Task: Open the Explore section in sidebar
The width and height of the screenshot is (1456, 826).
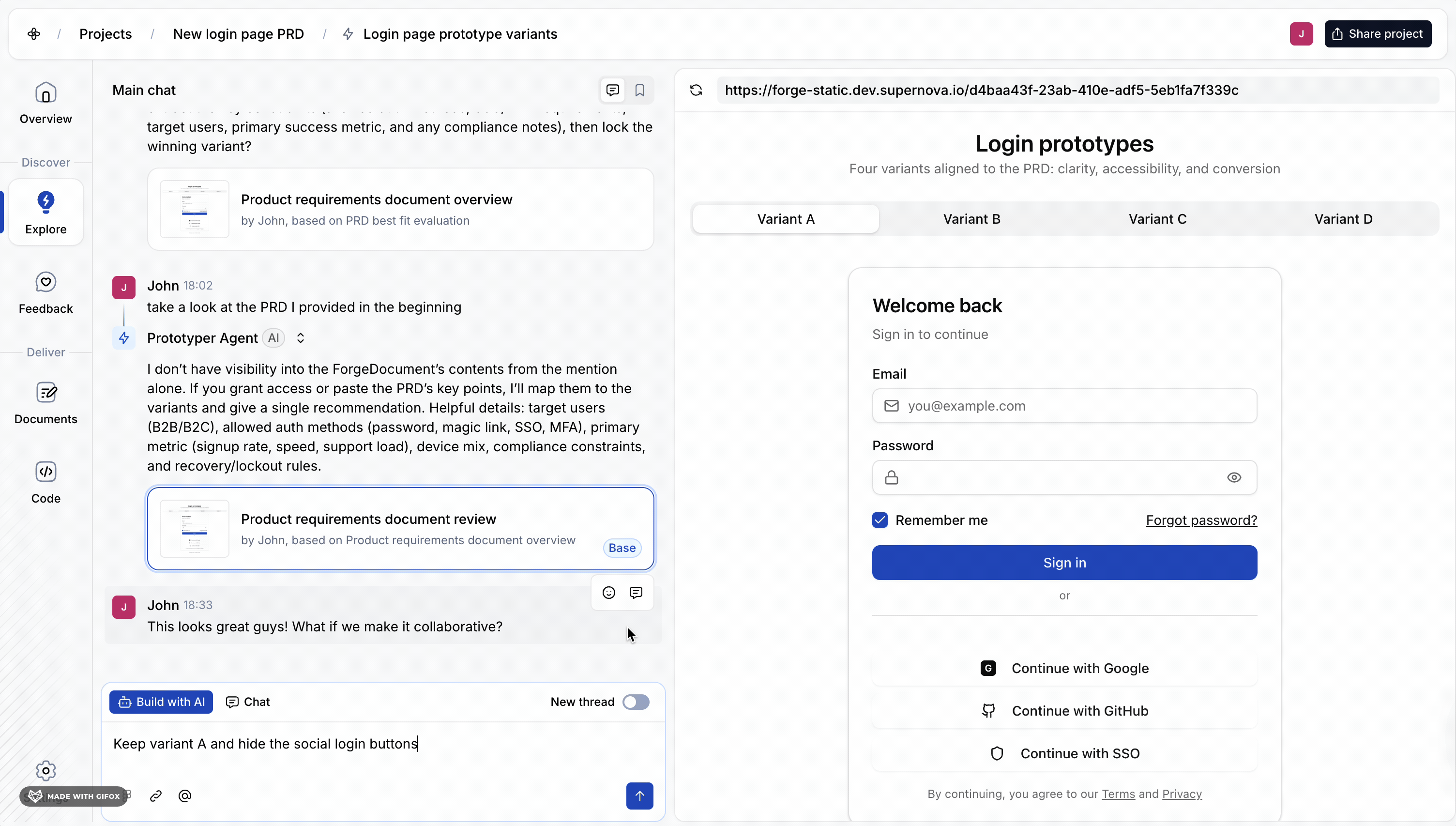Action: tap(45, 212)
